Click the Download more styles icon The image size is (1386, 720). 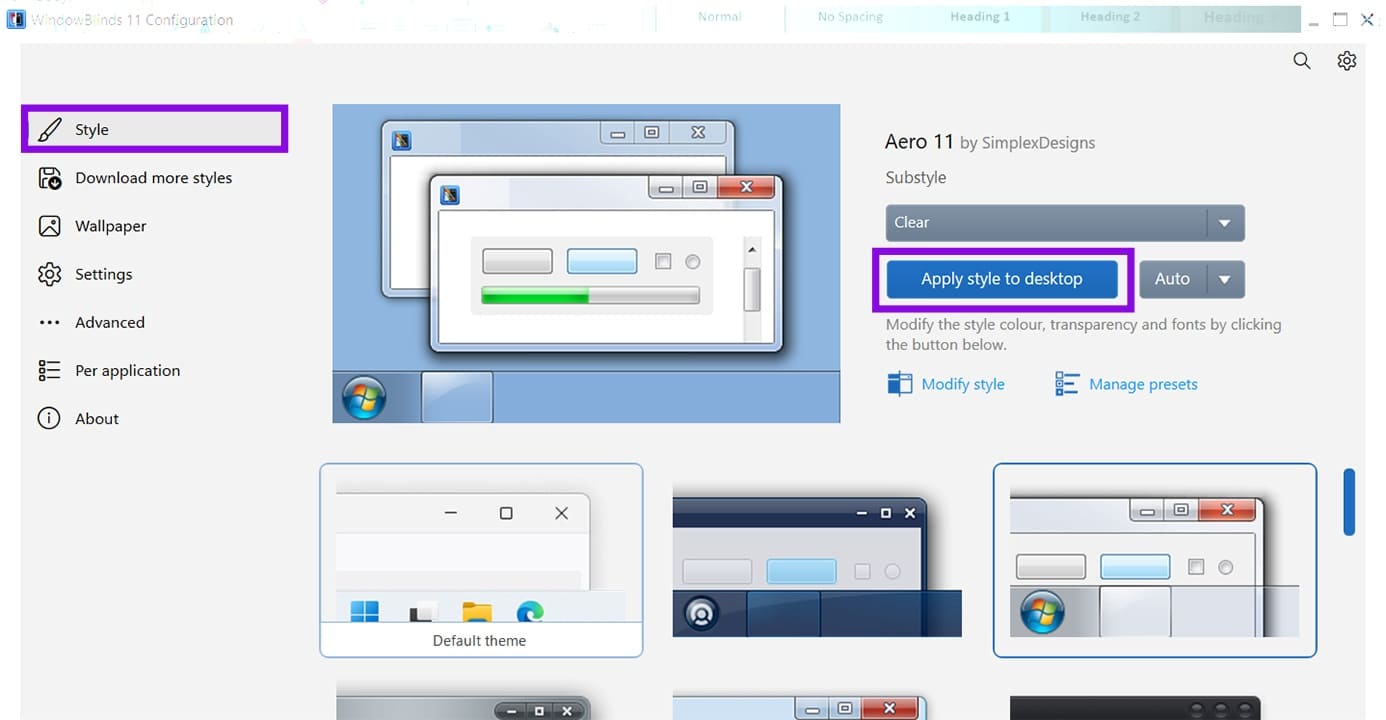point(49,178)
